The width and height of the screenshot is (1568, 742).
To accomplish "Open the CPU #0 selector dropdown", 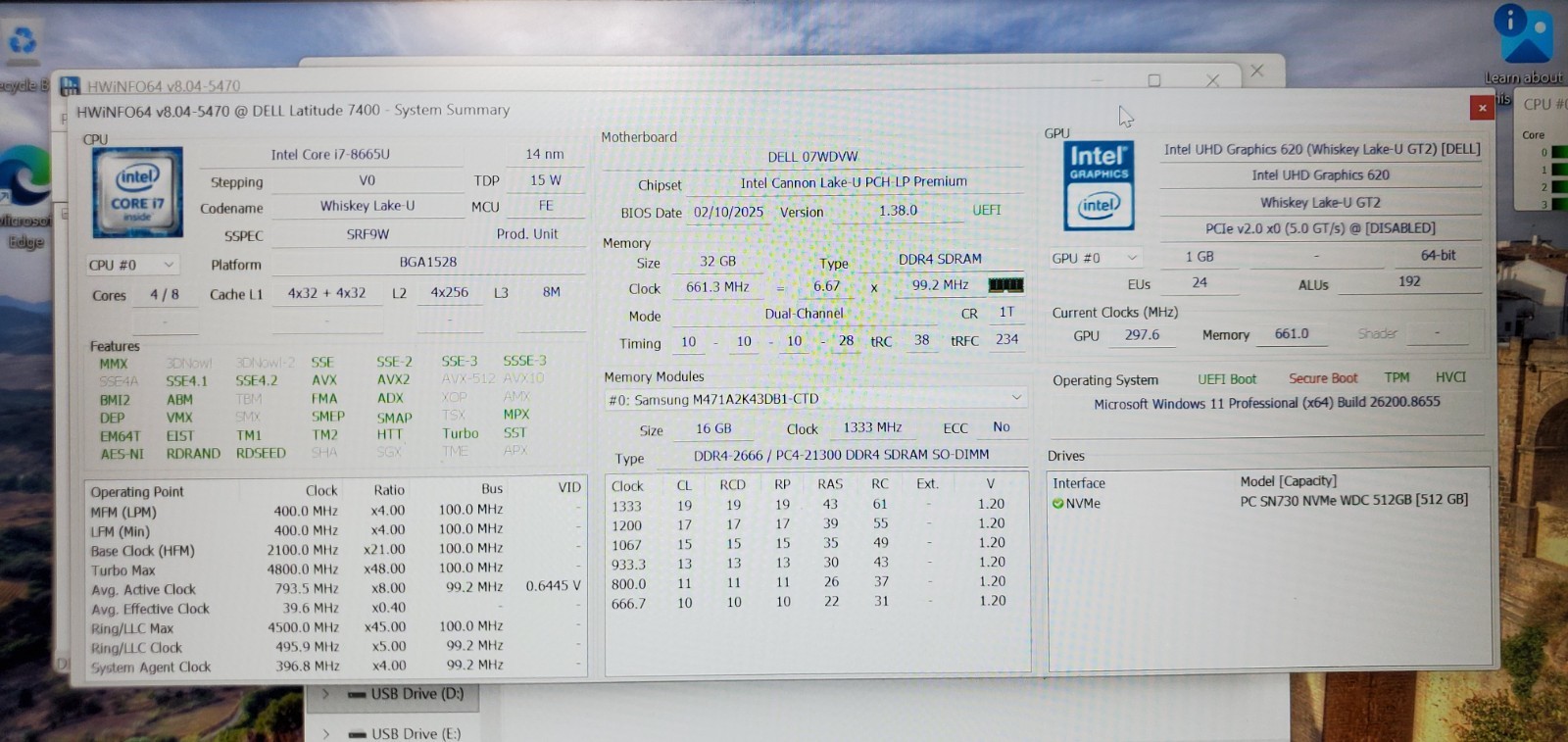I will click(132, 265).
